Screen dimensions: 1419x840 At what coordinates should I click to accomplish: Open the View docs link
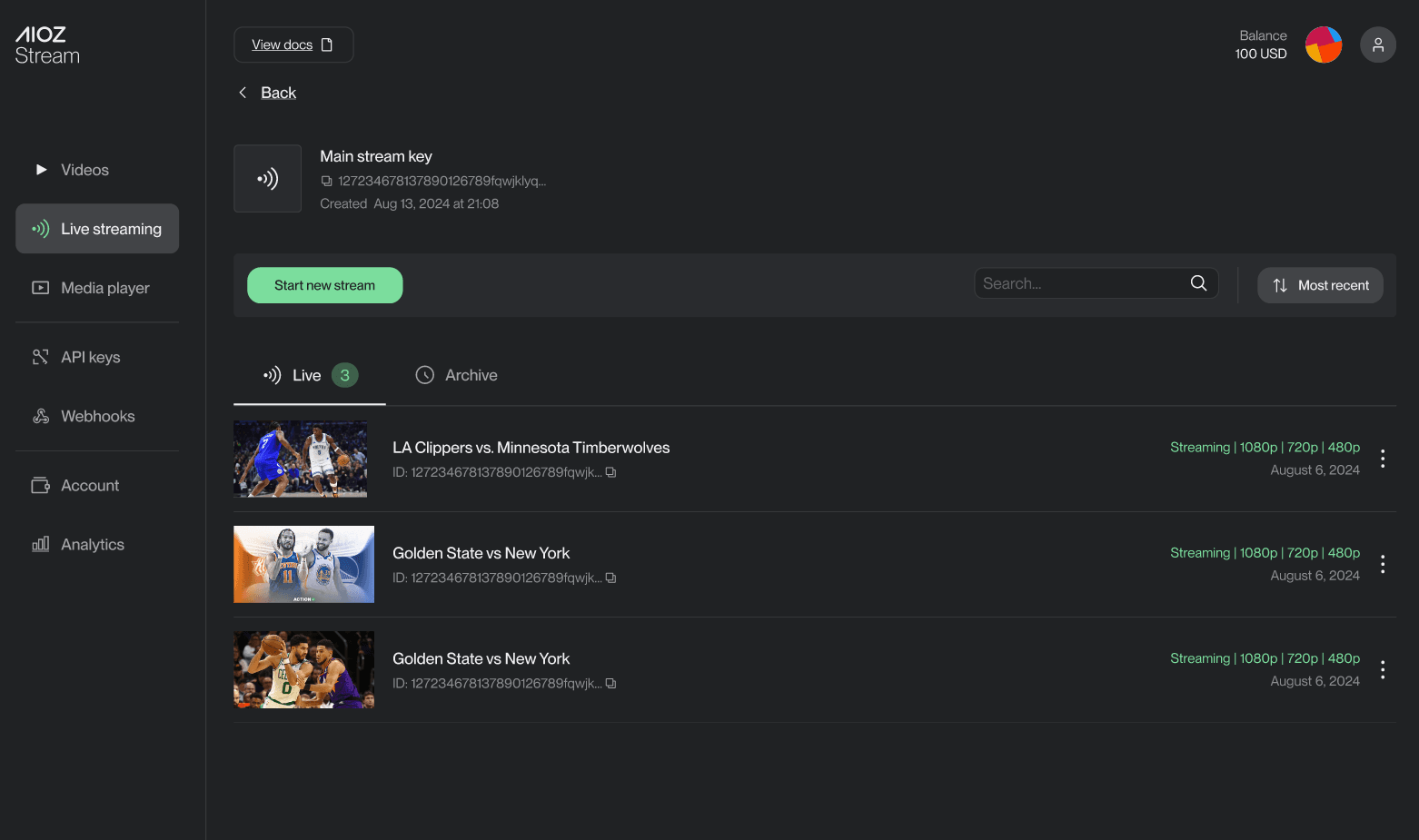point(293,44)
